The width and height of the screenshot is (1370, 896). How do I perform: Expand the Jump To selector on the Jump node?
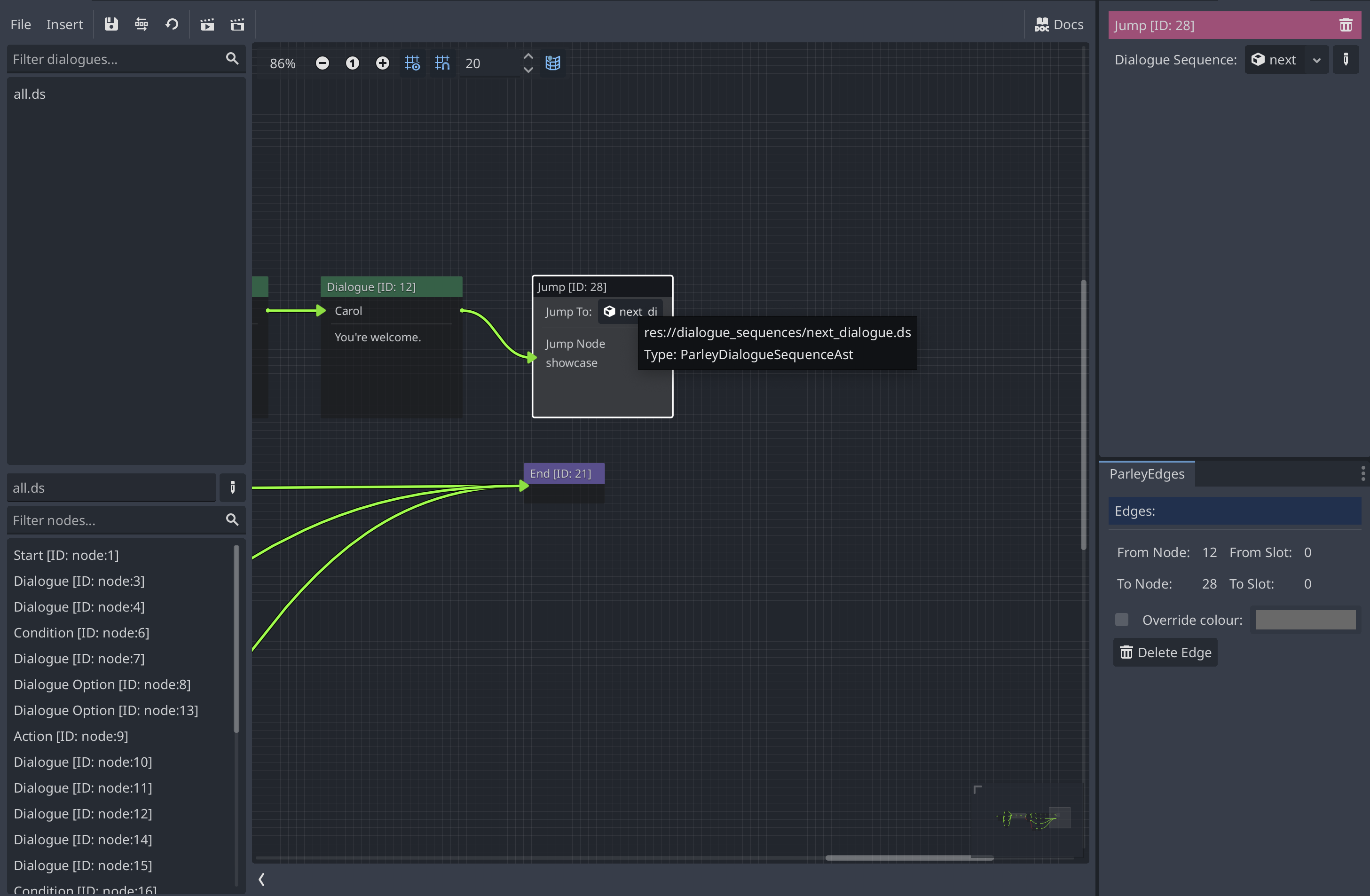click(x=630, y=311)
